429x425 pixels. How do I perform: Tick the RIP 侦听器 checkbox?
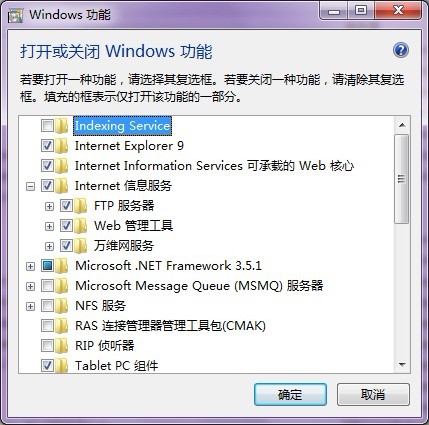[x=47, y=346]
